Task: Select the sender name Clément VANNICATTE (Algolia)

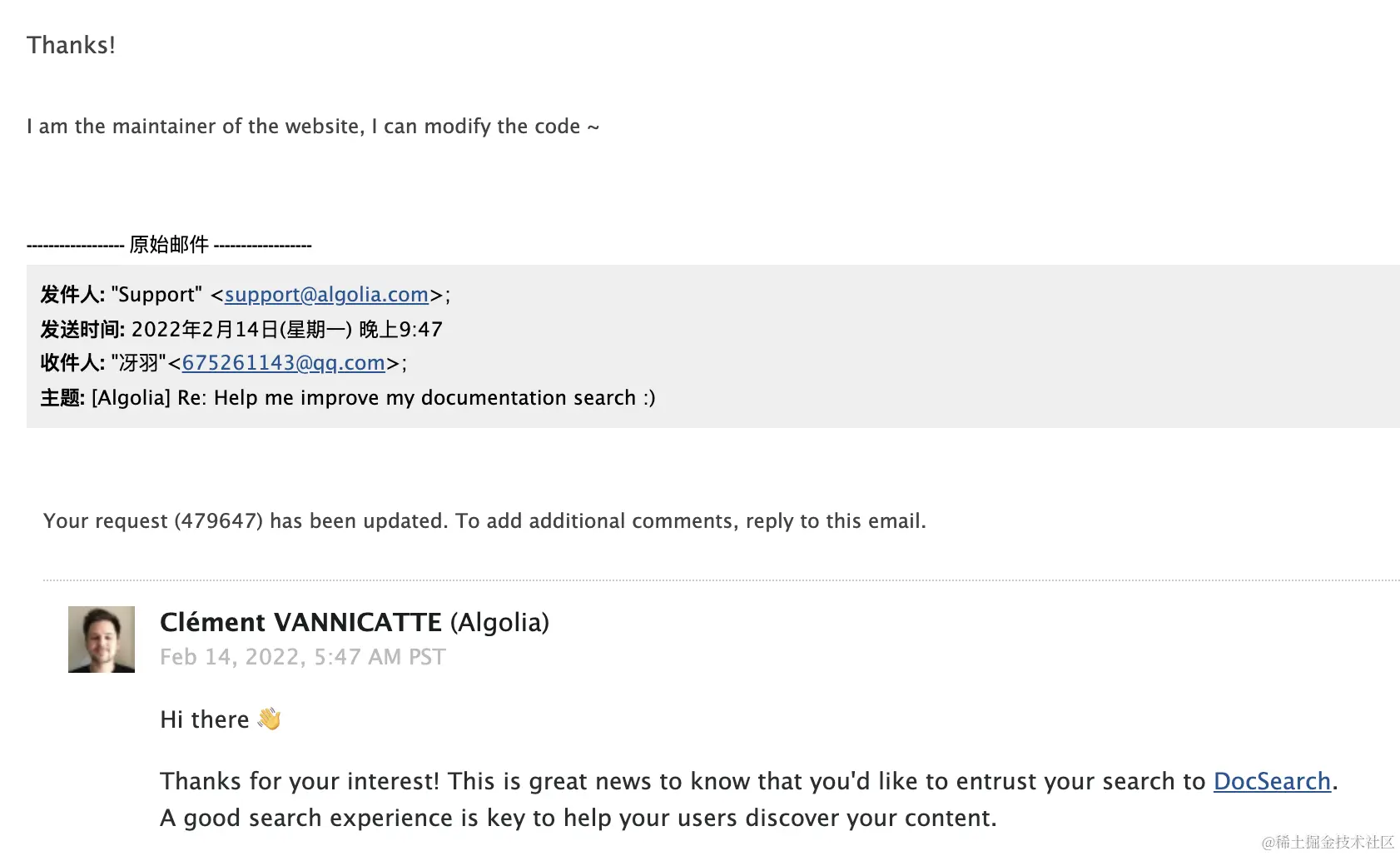Action: click(x=355, y=622)
